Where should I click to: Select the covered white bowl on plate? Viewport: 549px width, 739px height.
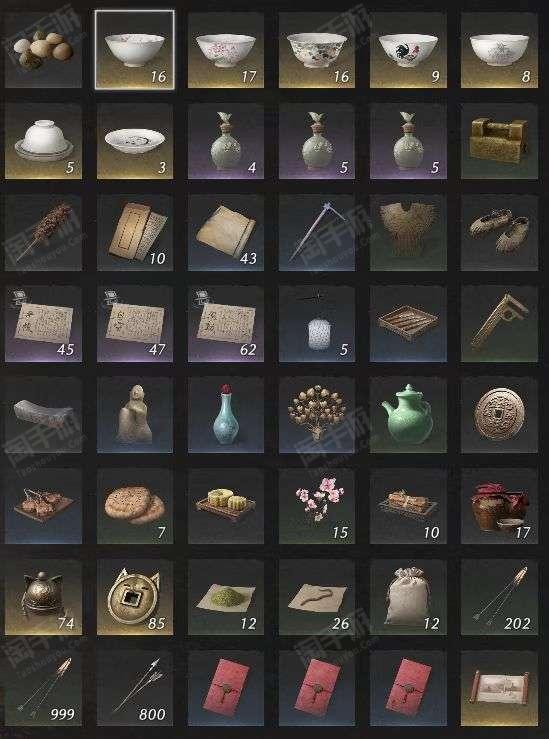click(x=43, y=141)
